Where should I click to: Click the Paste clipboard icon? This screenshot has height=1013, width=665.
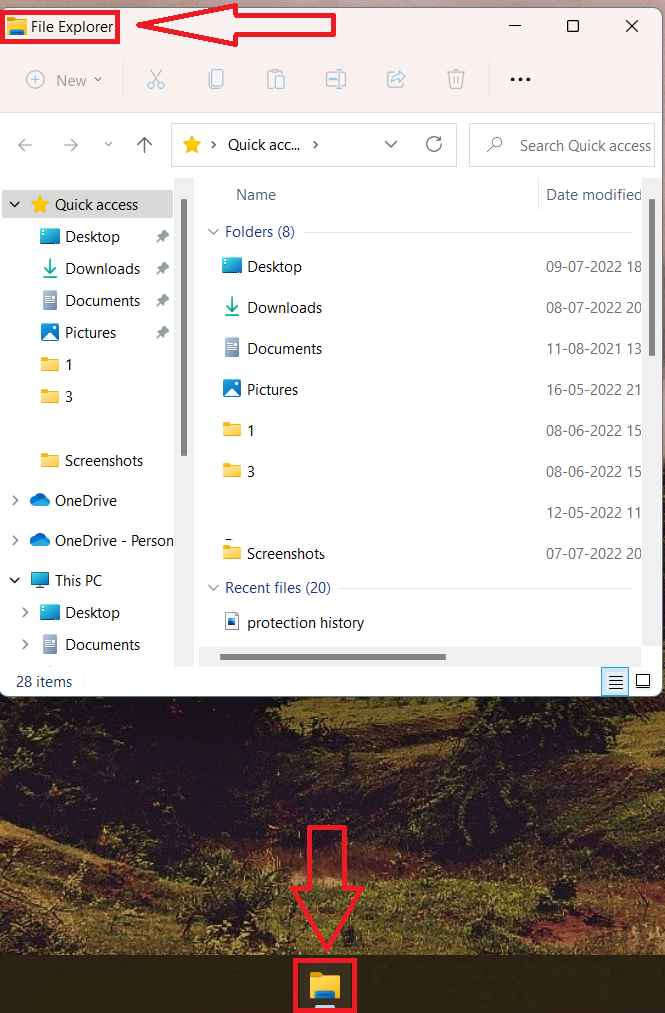276,79
